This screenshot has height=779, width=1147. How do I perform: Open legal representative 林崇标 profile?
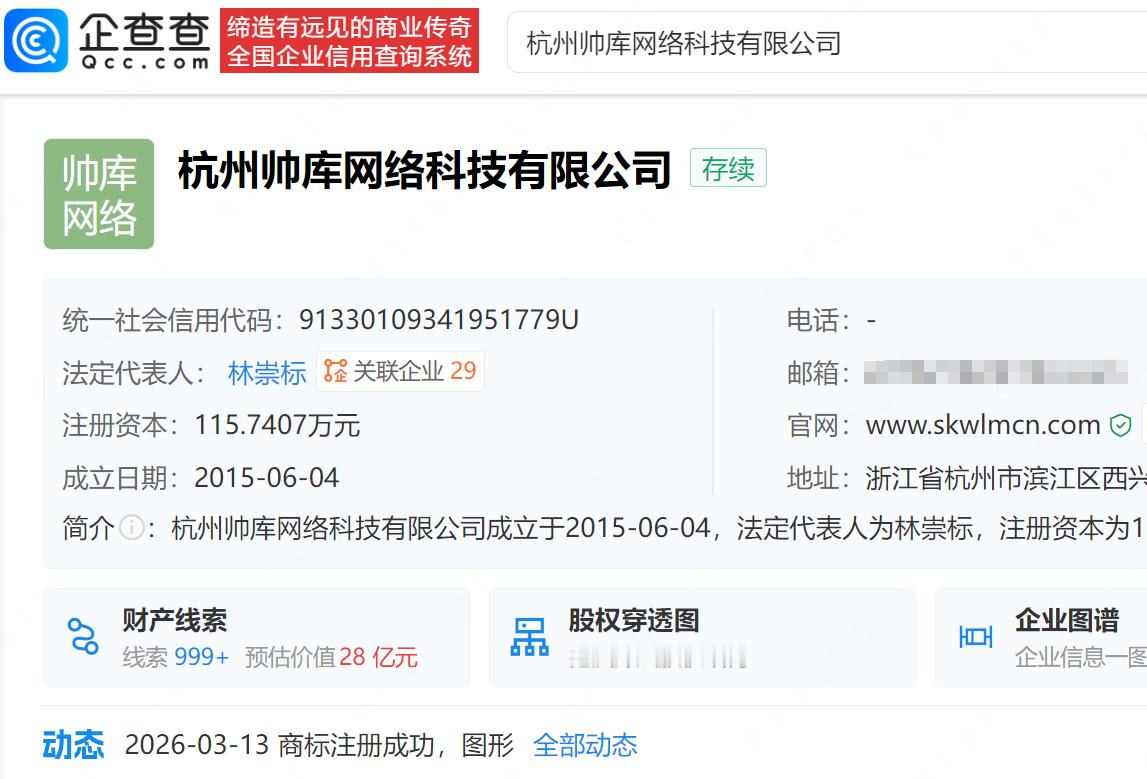(267, 373)
